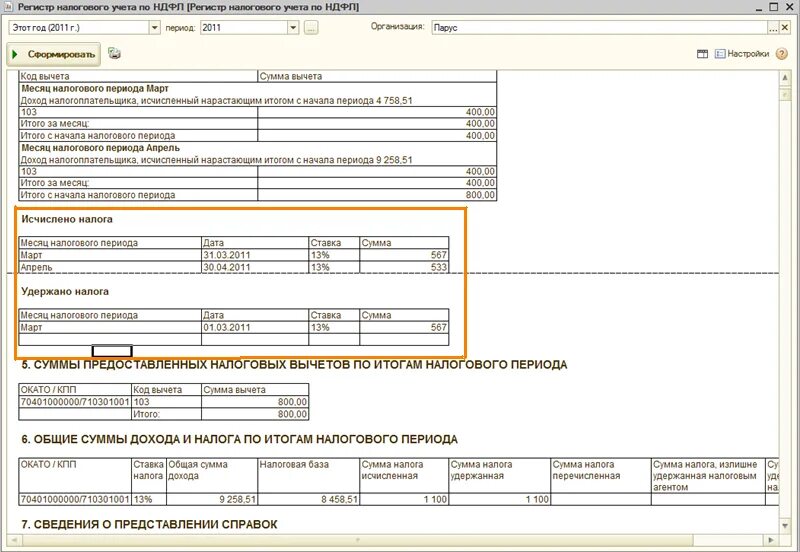Click the horizontal scrollbar left arrow
Image resolution: width=800 pixels, height=552 pixels.
click(x=14, y=539)
